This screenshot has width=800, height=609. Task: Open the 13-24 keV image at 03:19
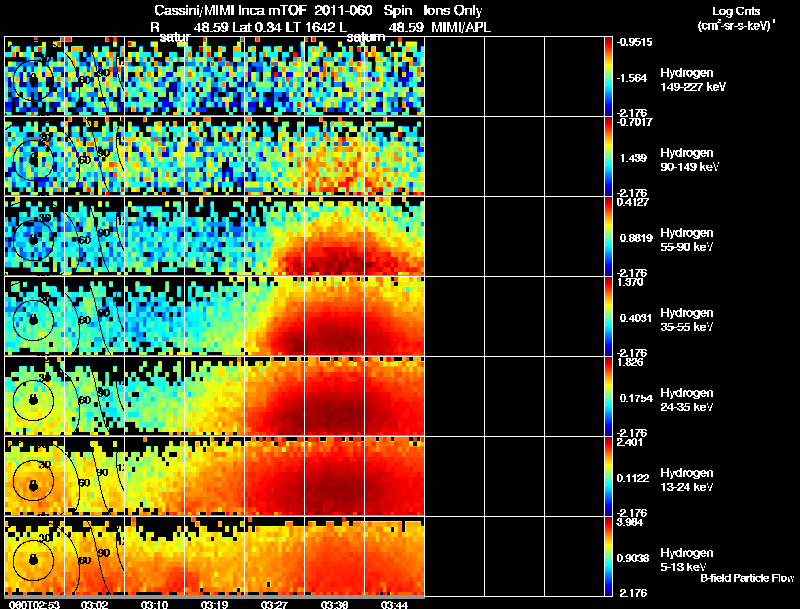215,476
